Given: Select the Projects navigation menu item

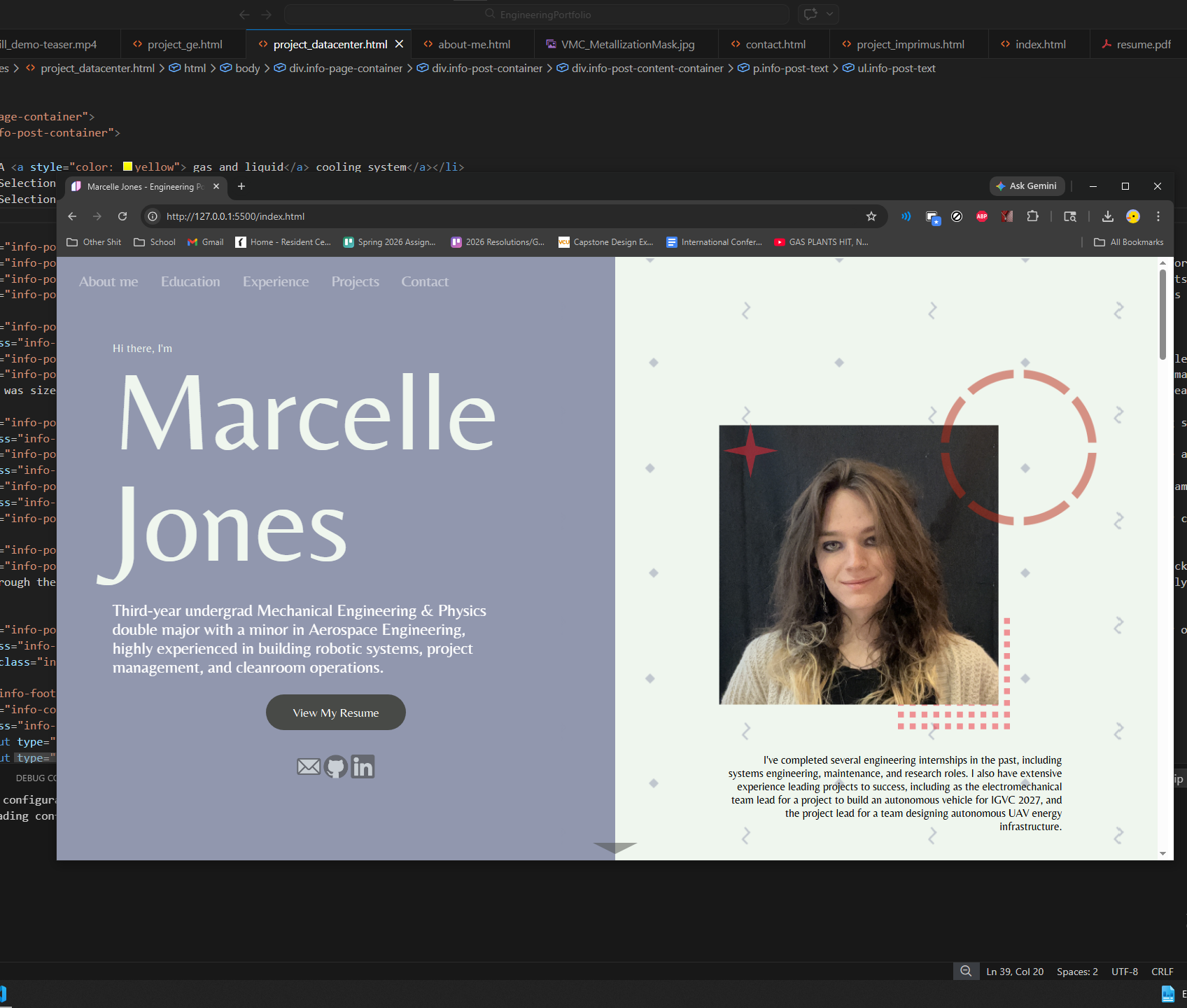Looking at the screenshot, I should coord(355,281).
